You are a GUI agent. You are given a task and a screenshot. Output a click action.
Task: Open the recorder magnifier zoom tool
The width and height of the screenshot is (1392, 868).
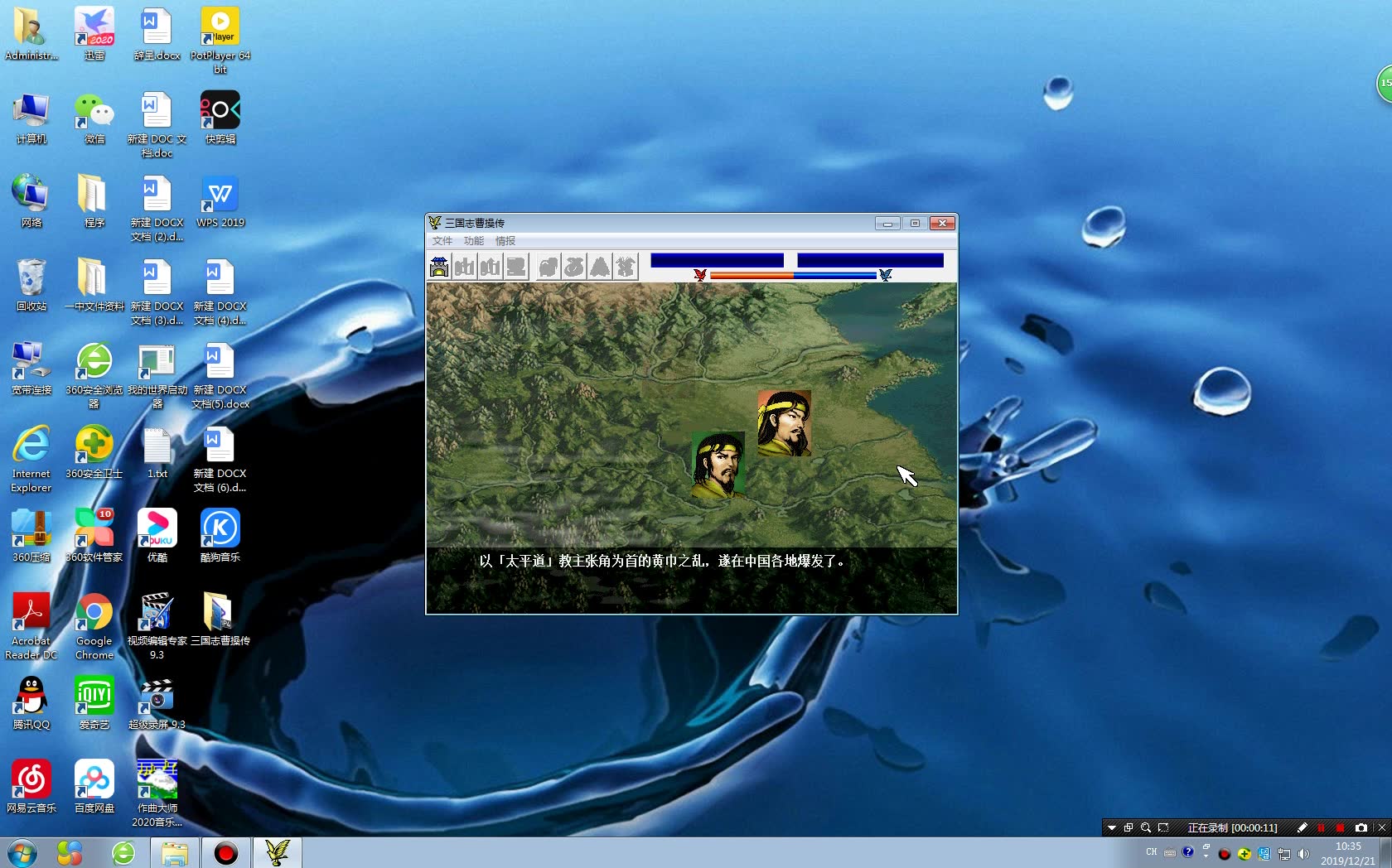click(x=1146, y=827)
